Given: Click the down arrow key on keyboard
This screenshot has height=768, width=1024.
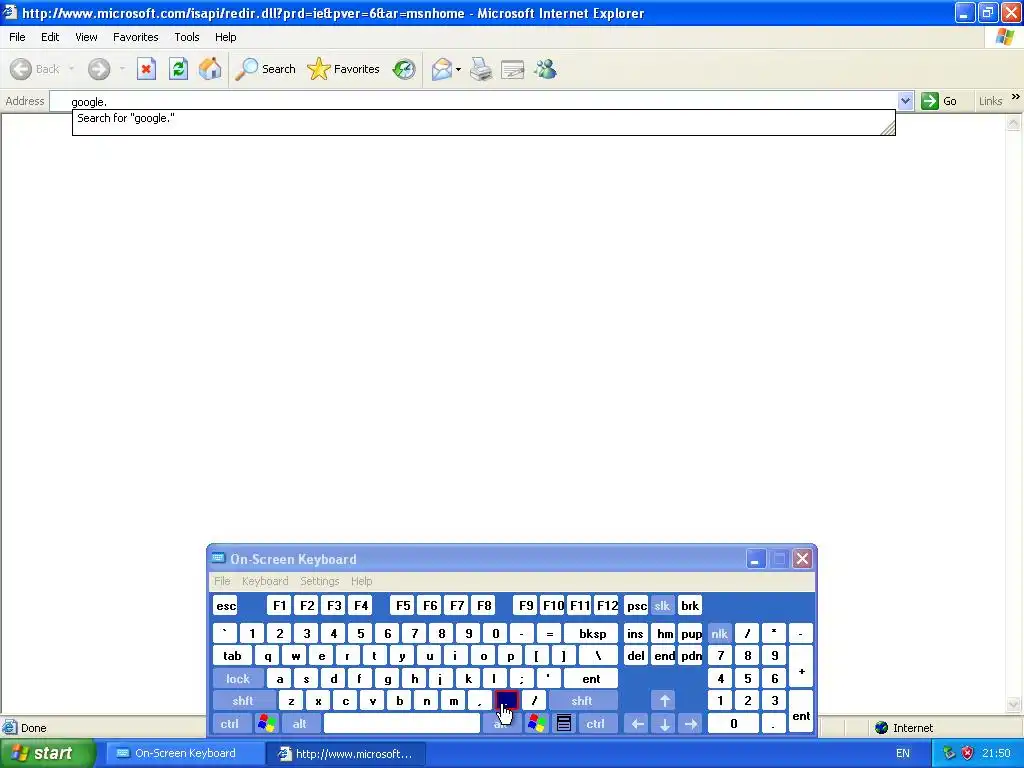Looking at the screenshot, I should (664, 724).
